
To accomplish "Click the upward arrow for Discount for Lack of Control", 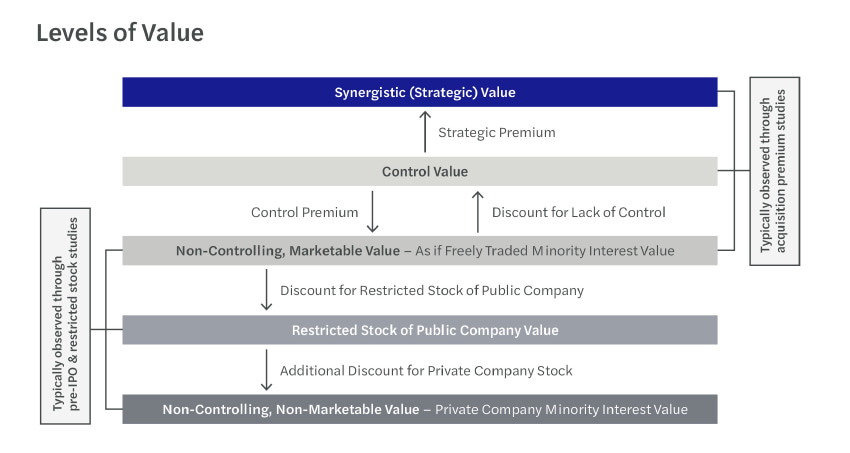I will [x=477, y=211].
